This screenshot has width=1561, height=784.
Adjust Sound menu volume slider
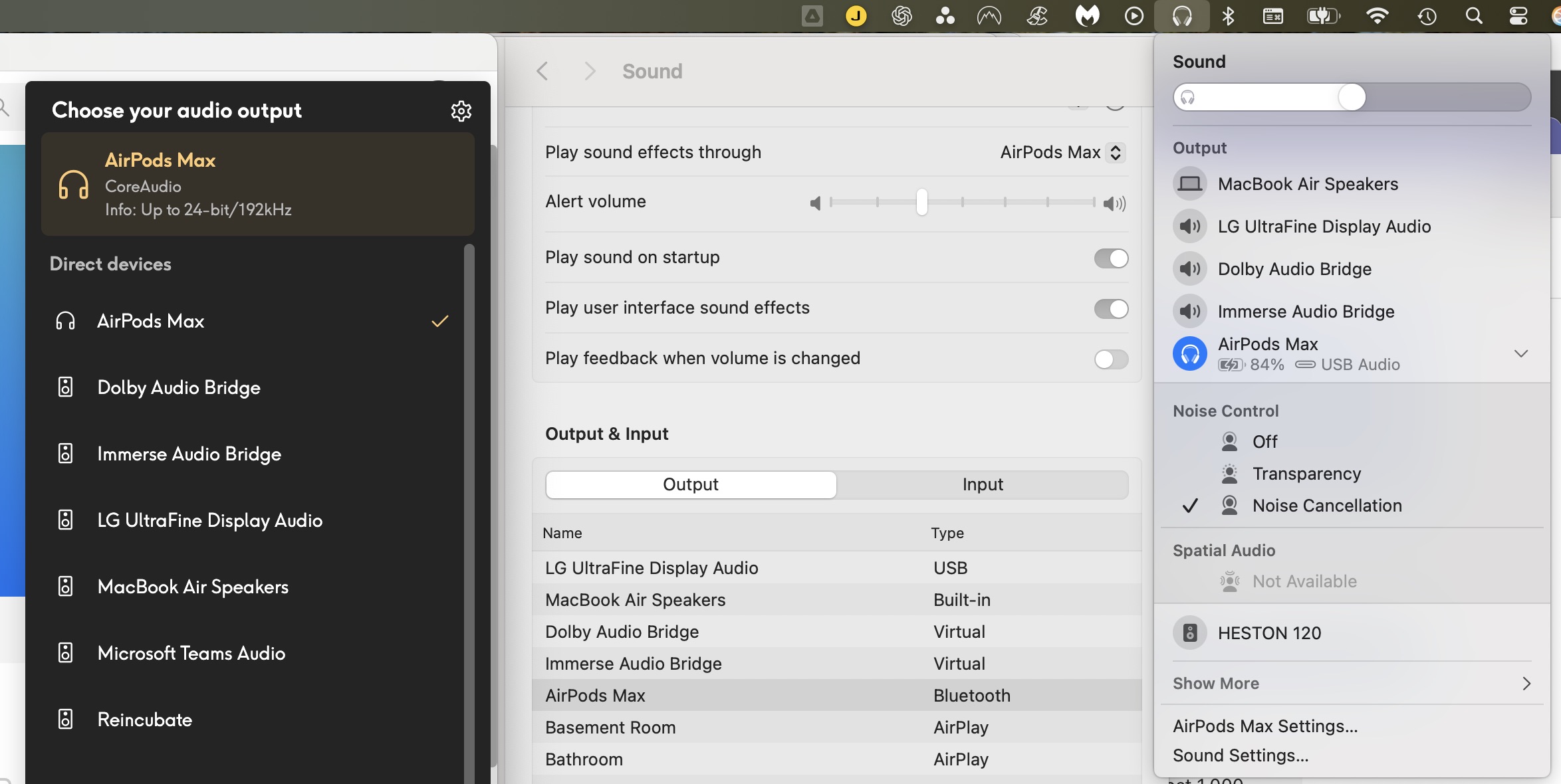pos(1352,98)
